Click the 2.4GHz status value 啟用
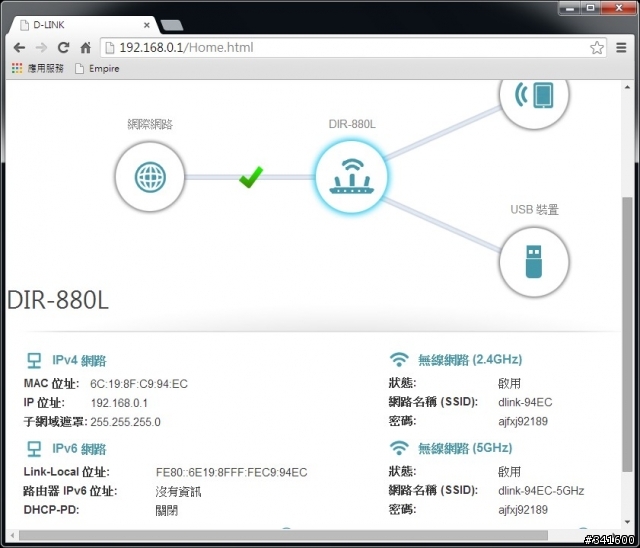Viewport: 640px width, 548px height. (x=509, y=384)
